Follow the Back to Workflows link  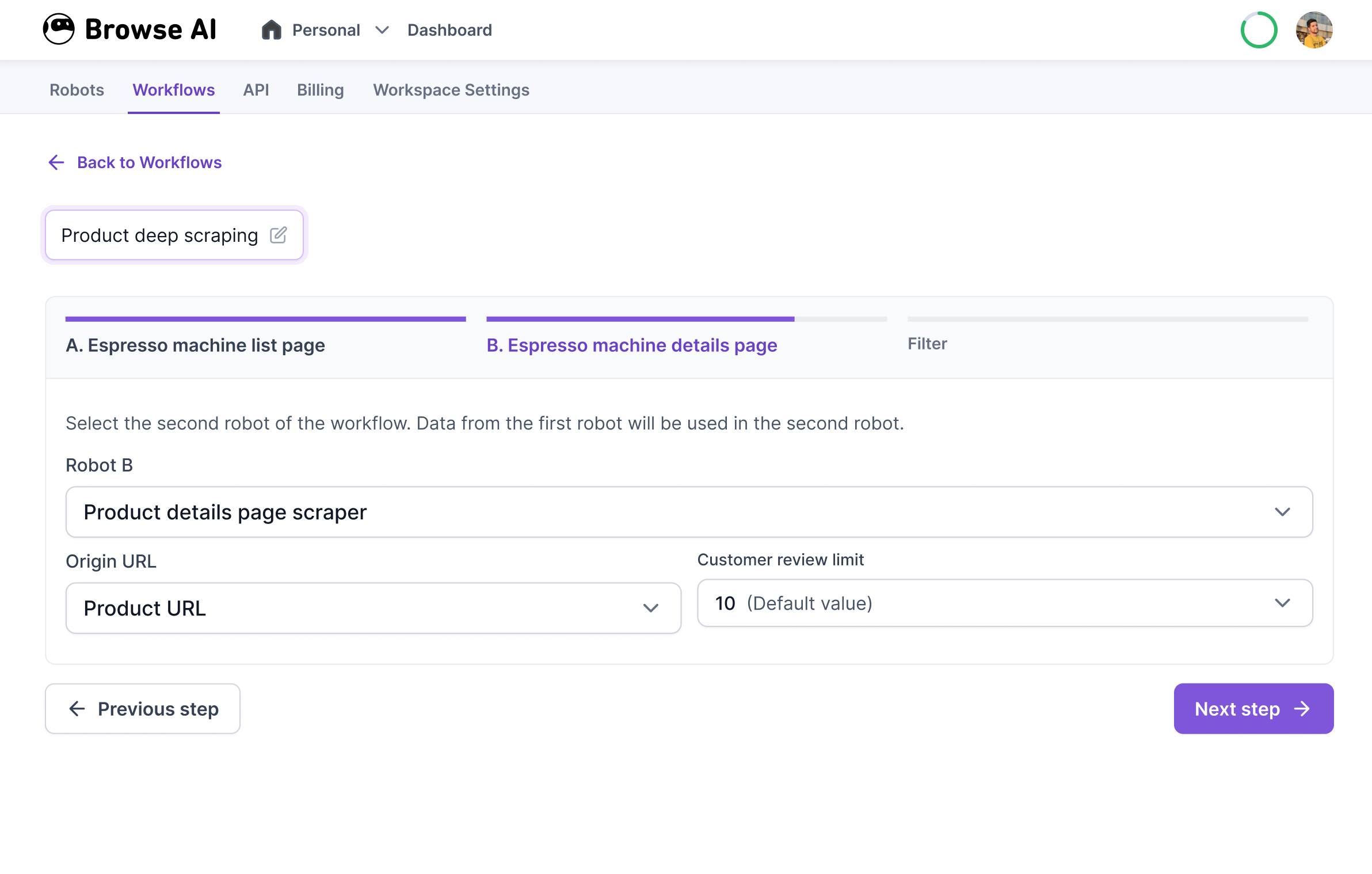[x=149, y=162]
